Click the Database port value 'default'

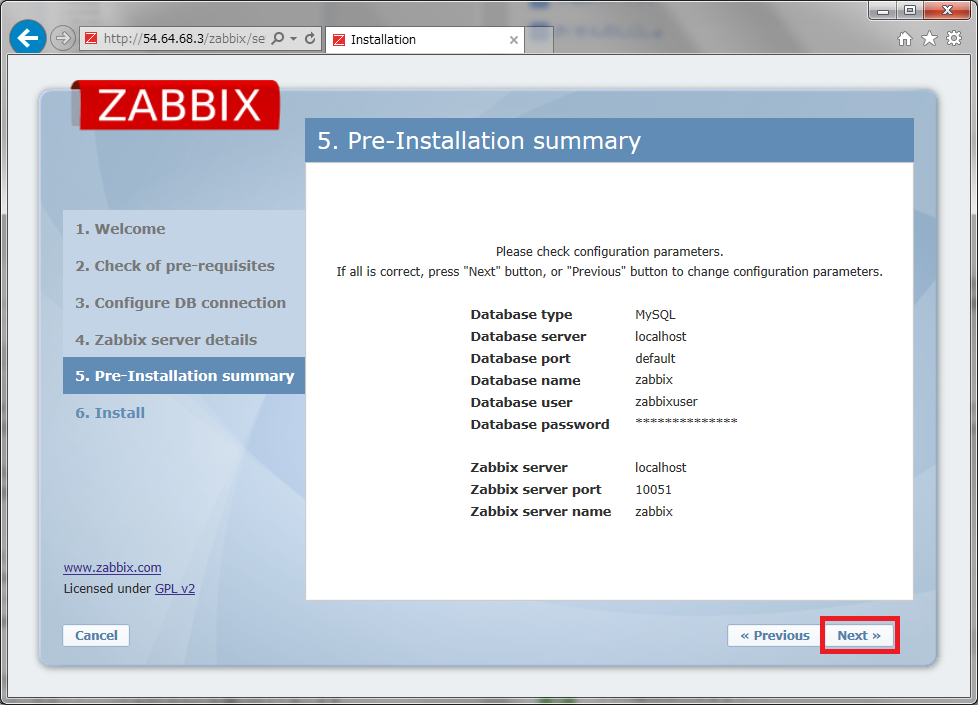point(655,358)
